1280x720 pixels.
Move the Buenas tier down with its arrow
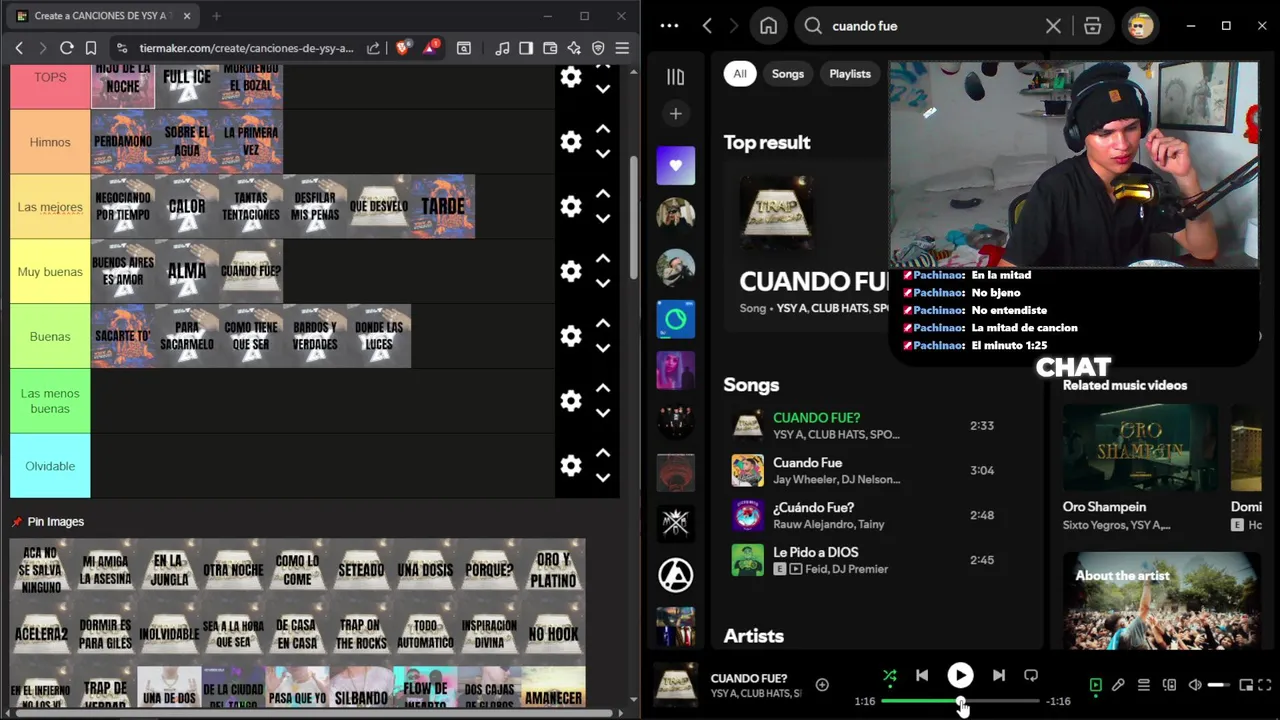603,348
